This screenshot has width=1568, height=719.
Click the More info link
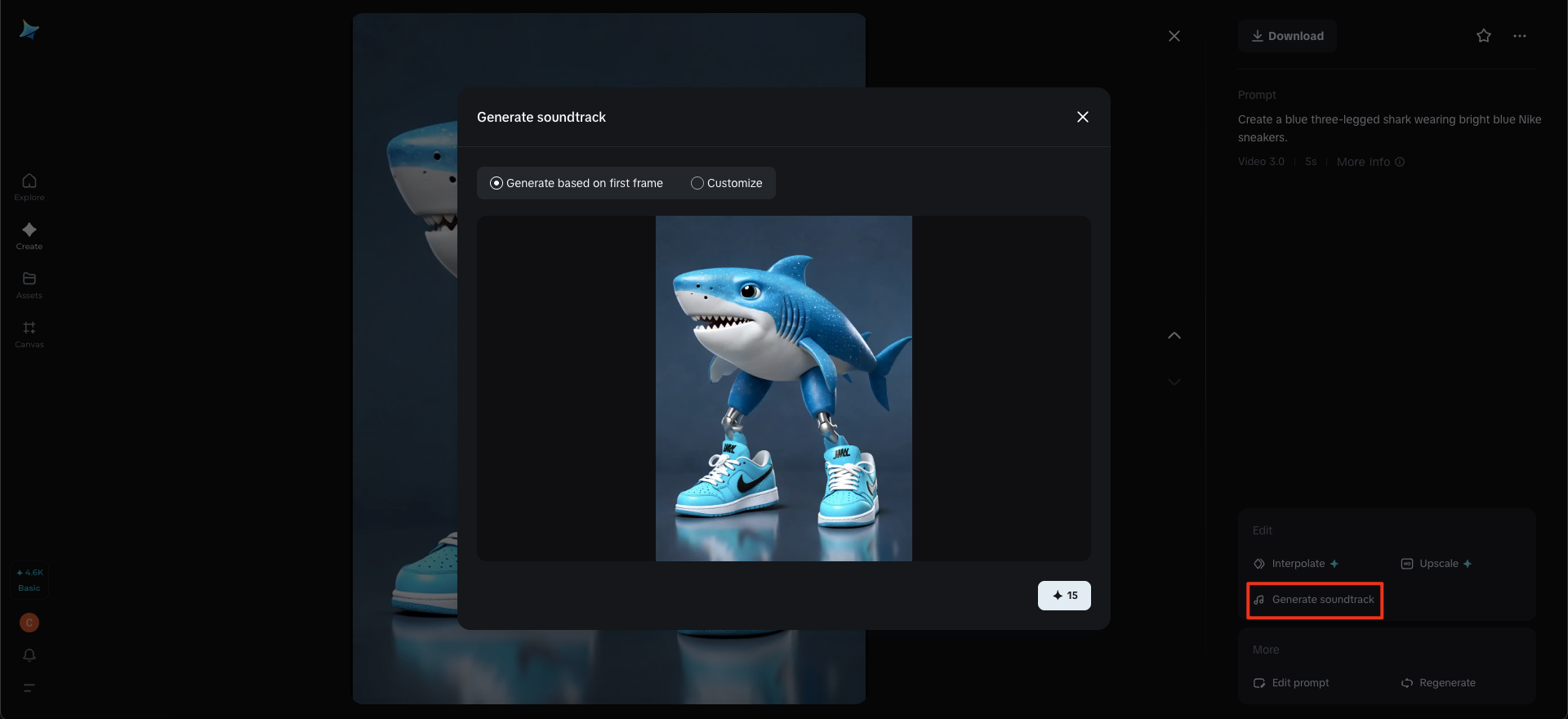pos(1370,162)
